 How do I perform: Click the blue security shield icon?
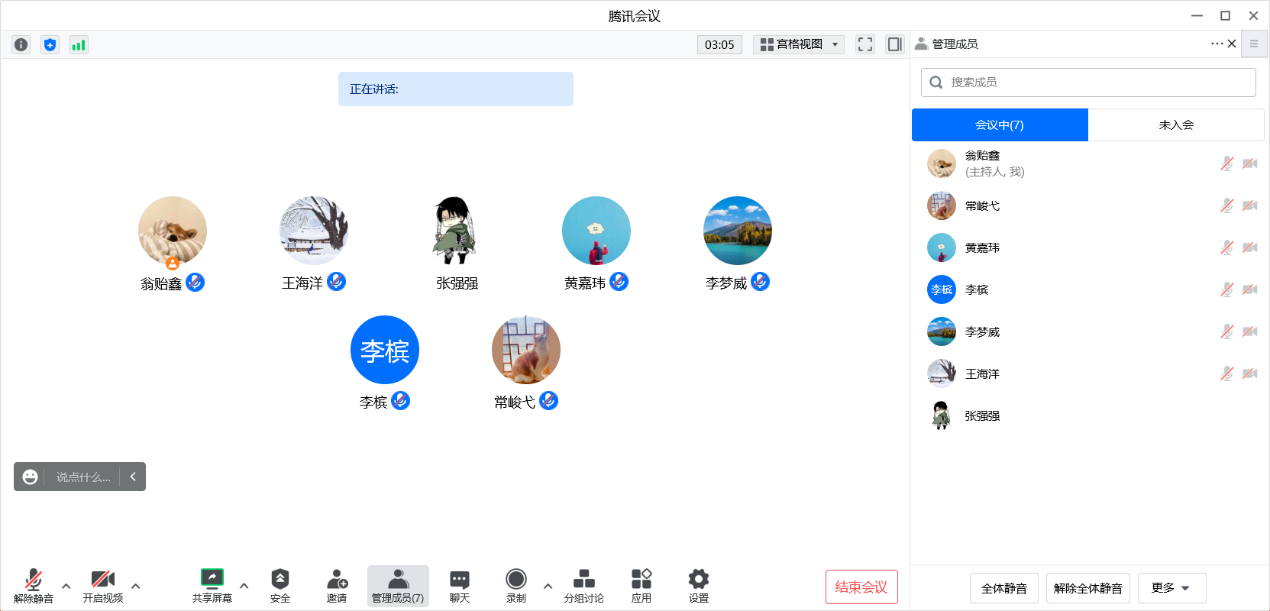(50, 44)
